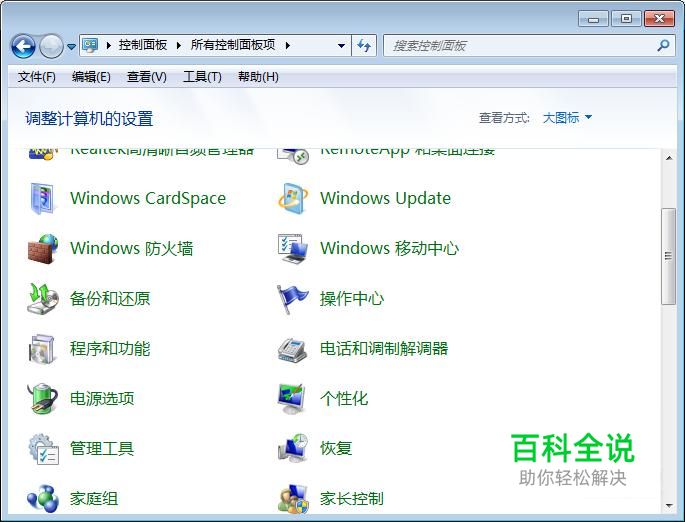Viewport: 685px width, 522px height.
Task: Open the 大图标 view mode dropdown
Action: coord(567,118)
